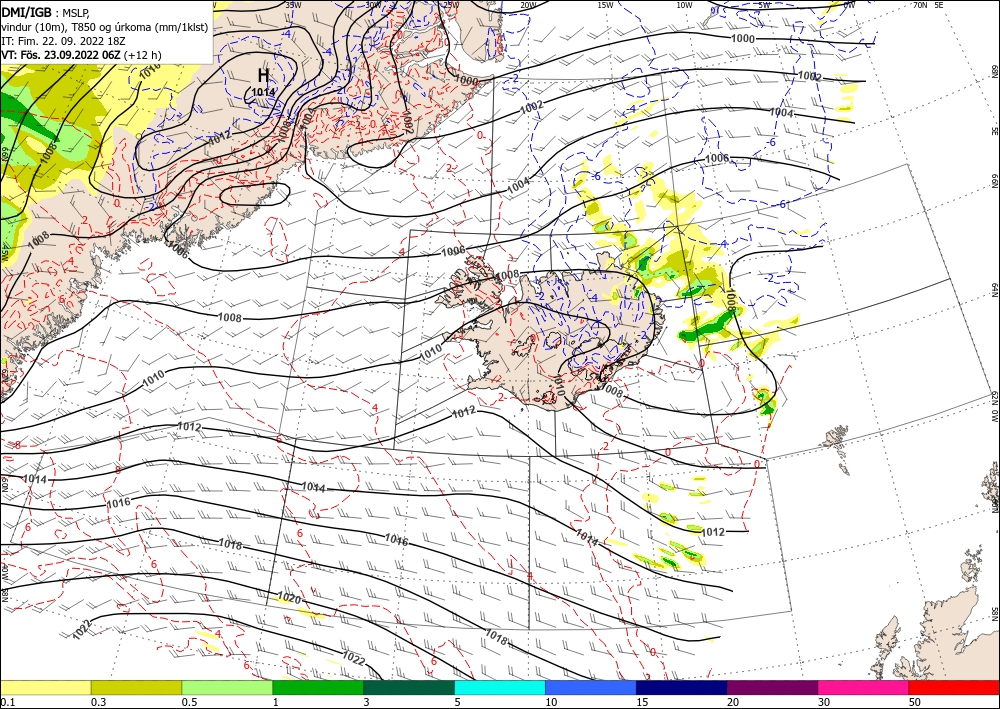Click the "DMI/IGB" title text
The image size is (1000, 709).
coord(26,12)
